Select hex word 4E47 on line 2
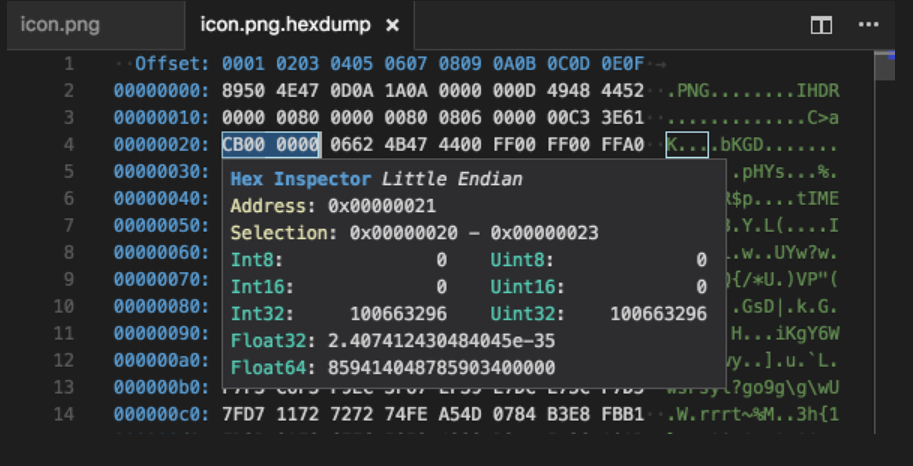Viewport: 913px width, 466px height. pyautogui.click(x=297, y=91)
